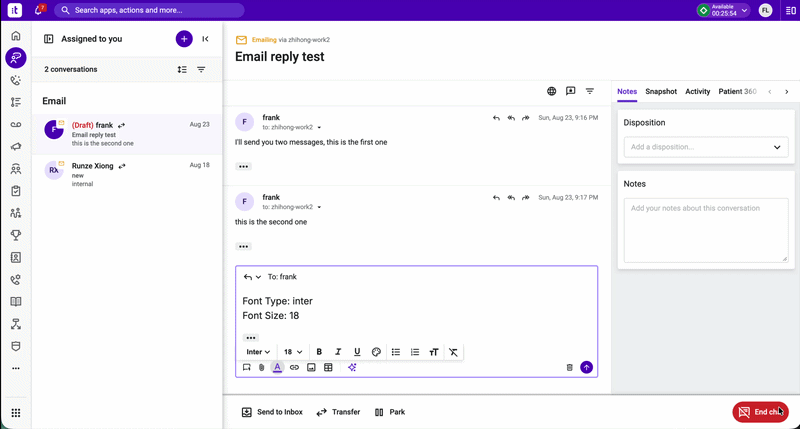The height and width of the screenshot is (429, 800).
Task: Open the font size 18 dropdown
Action: pyautogui.click(x=293, y=352)
